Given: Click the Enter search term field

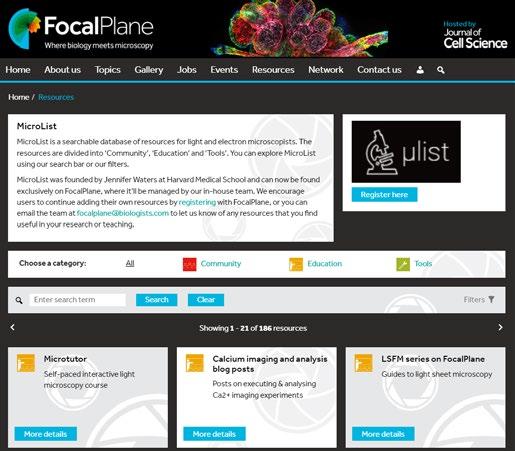Looking at the screenshot, I should tap(78, 300).
